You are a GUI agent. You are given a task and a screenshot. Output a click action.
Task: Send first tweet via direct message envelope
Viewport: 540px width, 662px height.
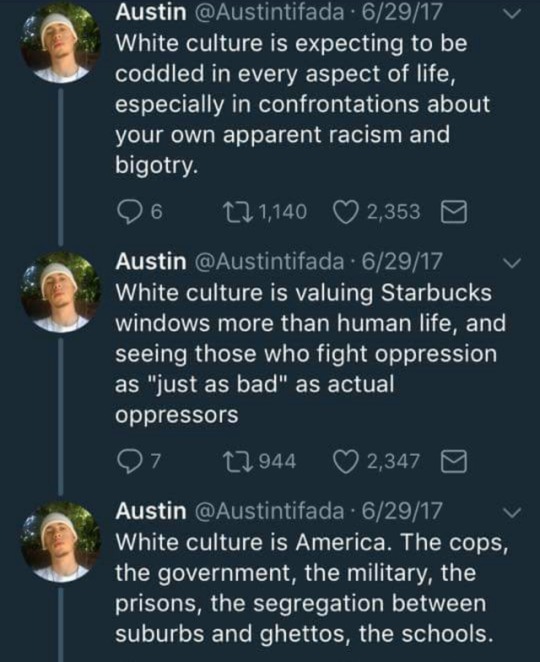pyautogui.click(x=454, y=212)
